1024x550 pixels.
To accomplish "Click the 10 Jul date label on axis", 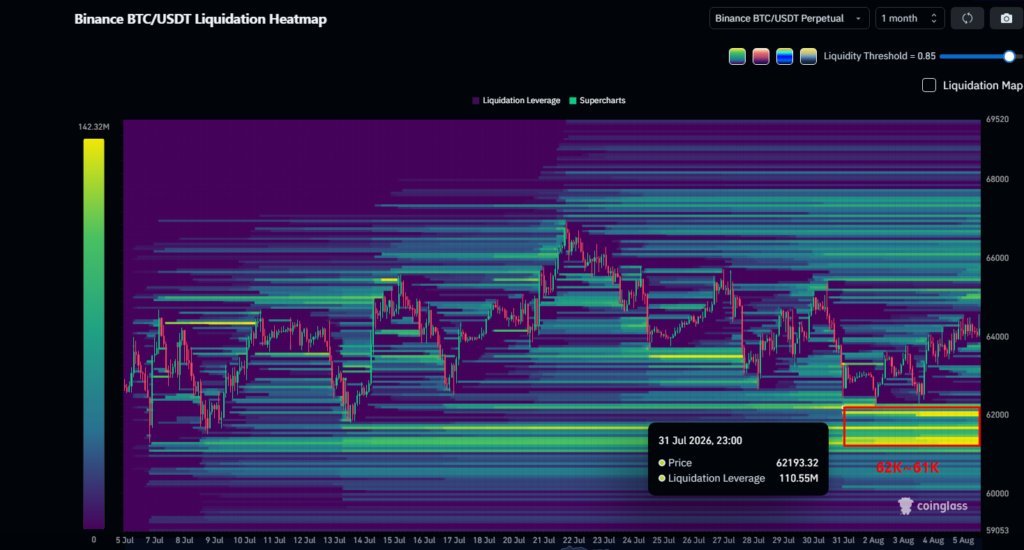I will point(244,540).
